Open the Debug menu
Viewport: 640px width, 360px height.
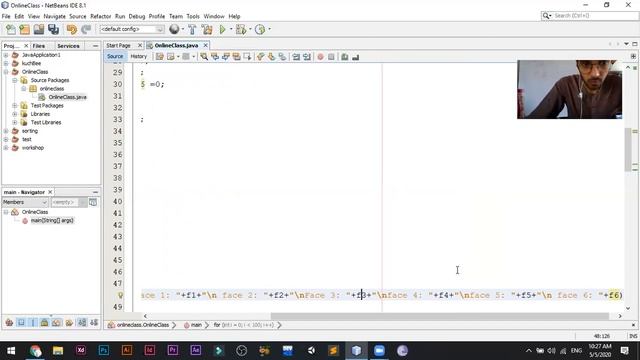click(137, 16)
